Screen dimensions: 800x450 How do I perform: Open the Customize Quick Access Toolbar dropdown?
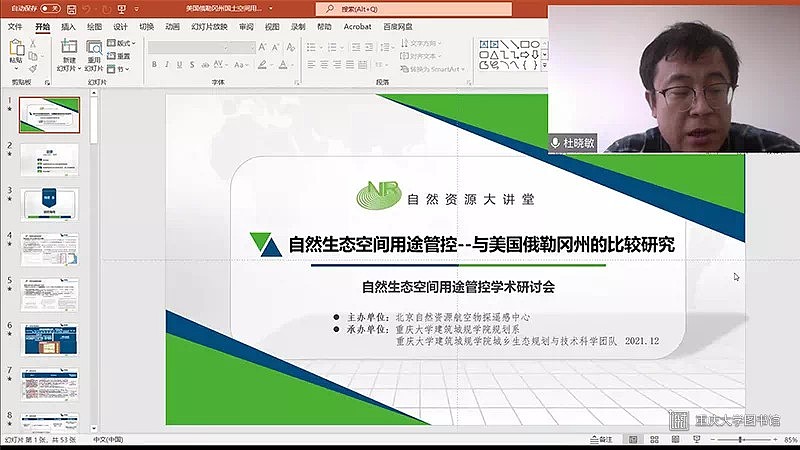click(136, 9)
